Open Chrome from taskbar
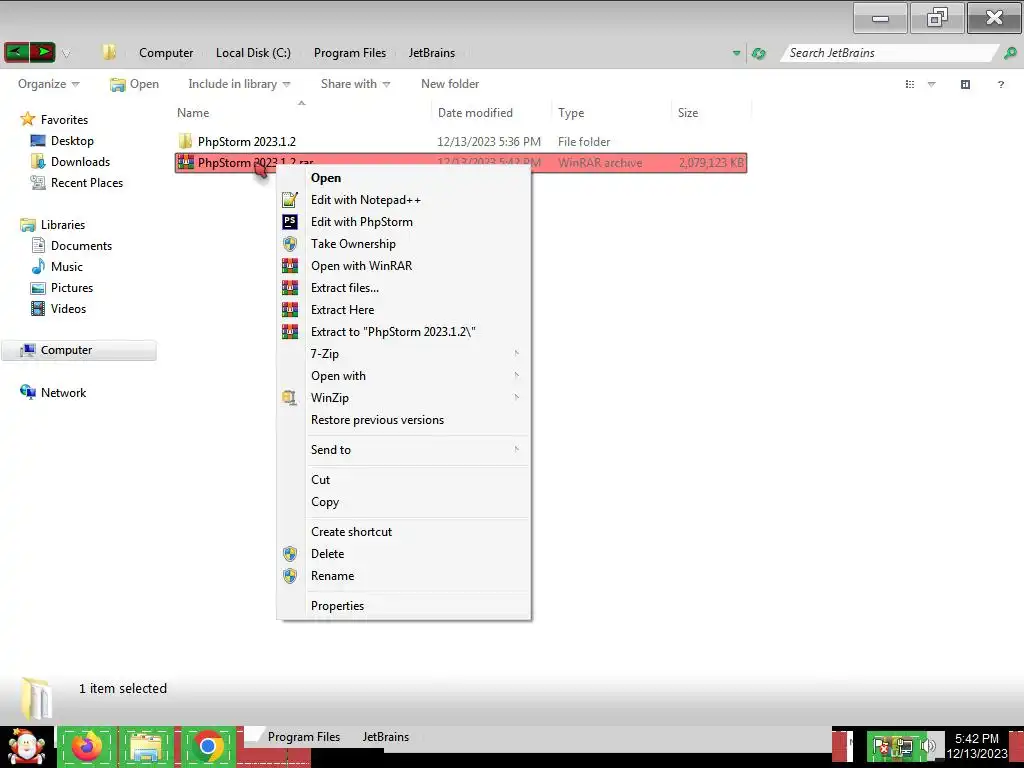Image resolution: width=1024 pixels, height=768 pixels. coord(208,746)
